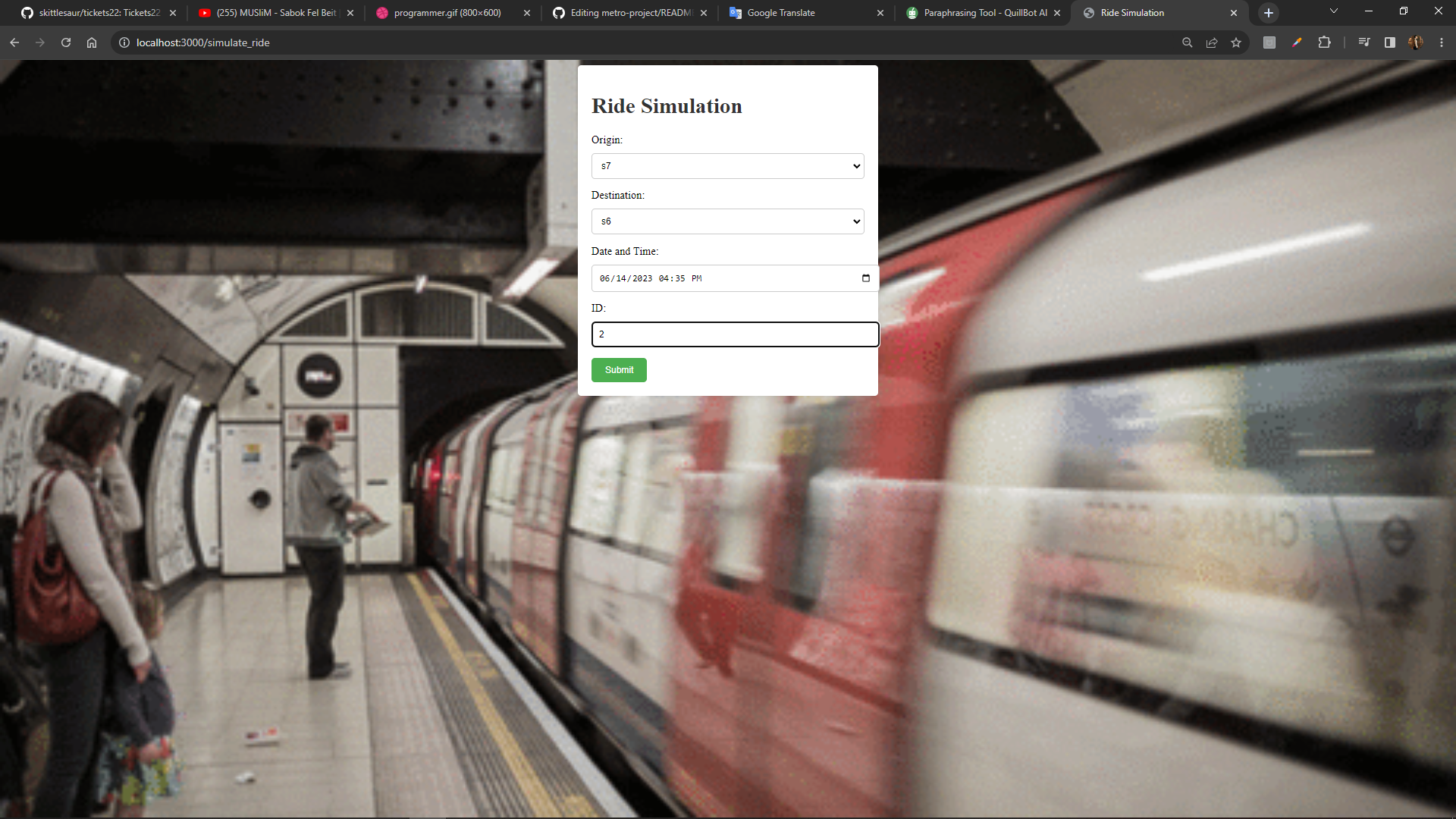Viewport: 1456px width, 819px height.
Task: Open a new browser tab
Action: [x=1267, y=13]
